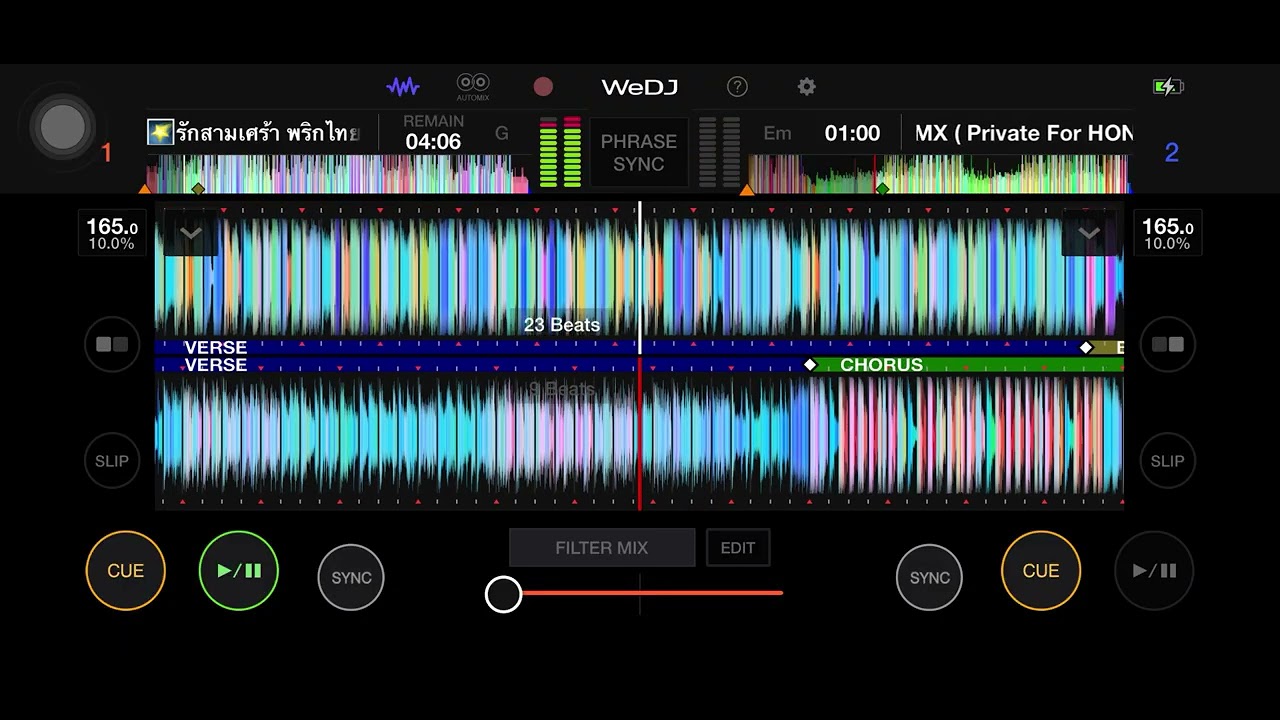The image size is (1280, 720).
Task: Open deck 1 tempo 165.0 BPM display
Action: (x=112, y=234)
